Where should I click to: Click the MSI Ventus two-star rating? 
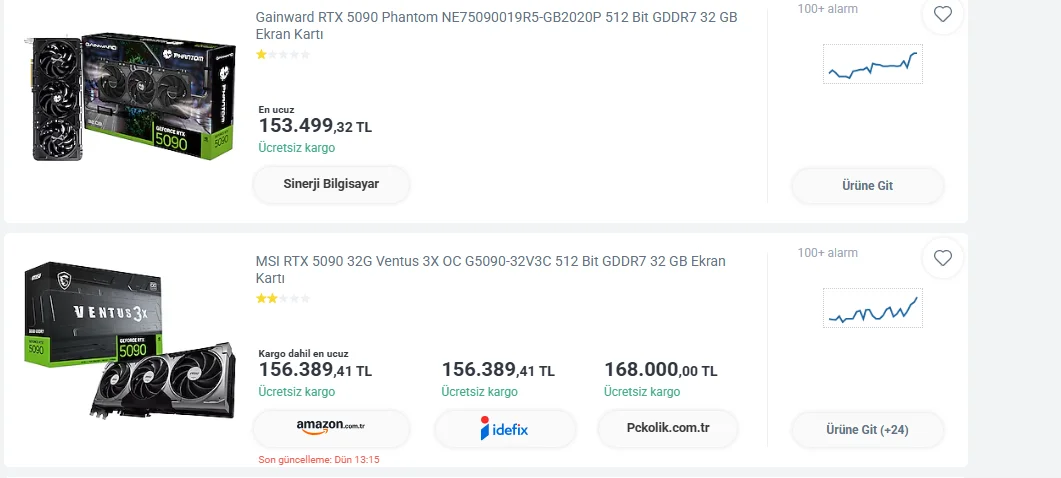click(283, 298)
